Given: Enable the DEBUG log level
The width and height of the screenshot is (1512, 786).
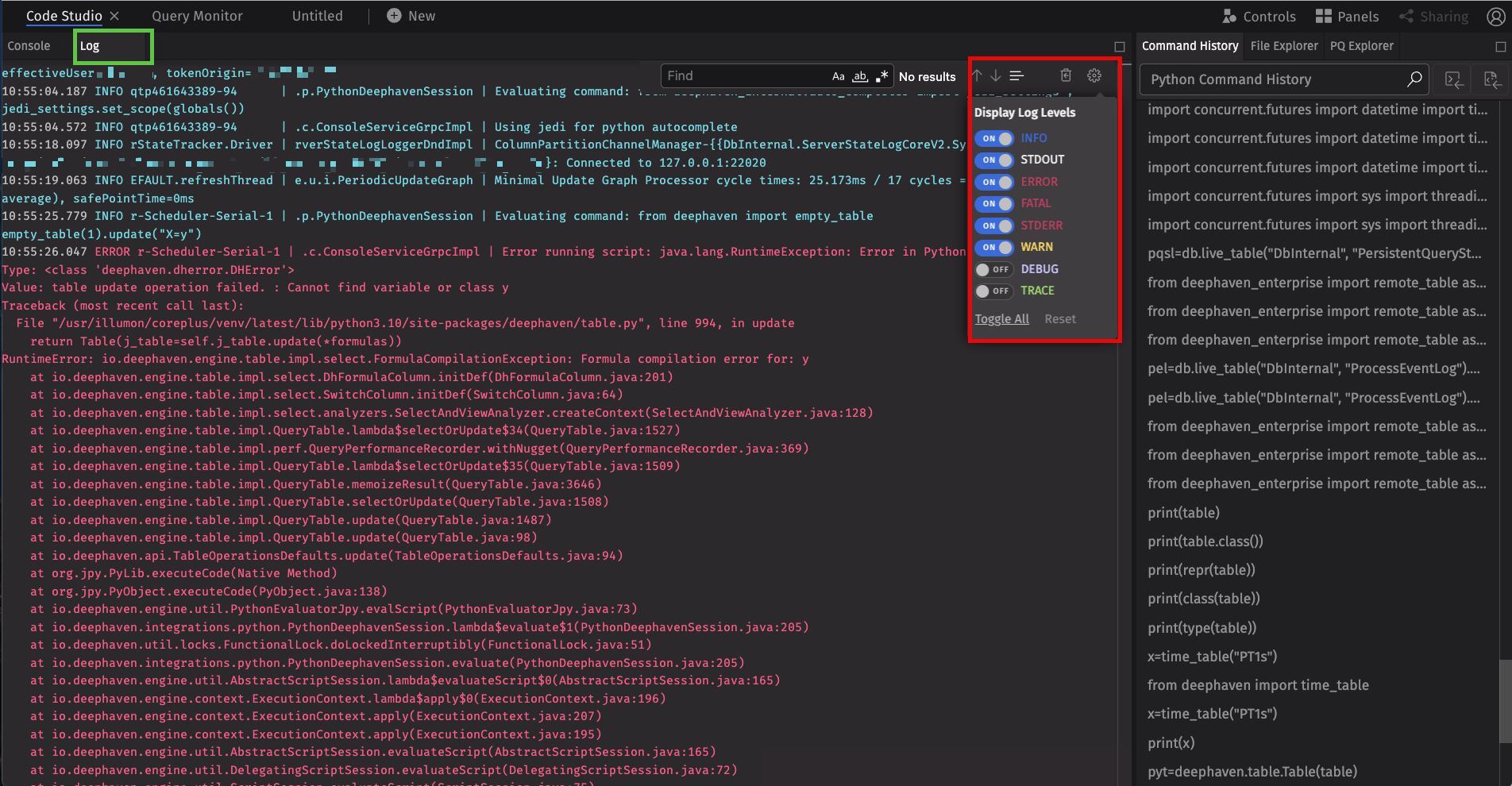Looking at the screenshot, I should [994, 269].
